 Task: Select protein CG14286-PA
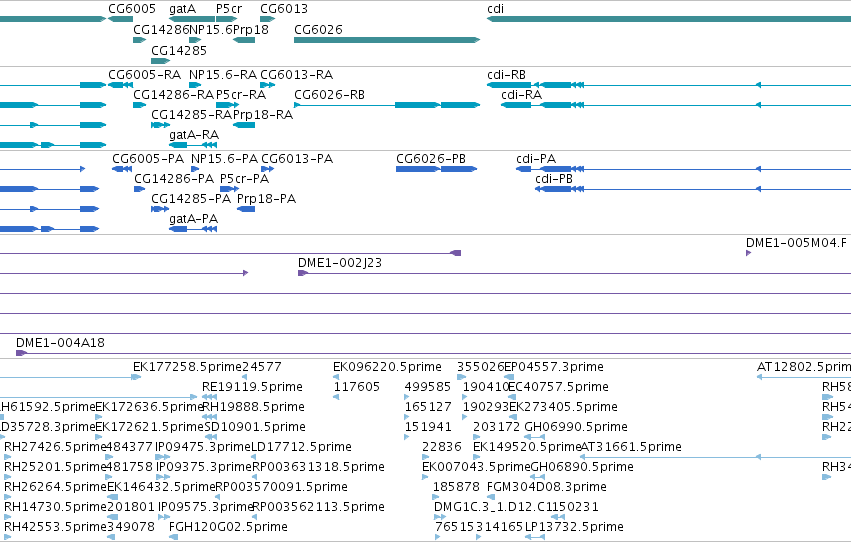pyautogui.click(x=139, y=189)
